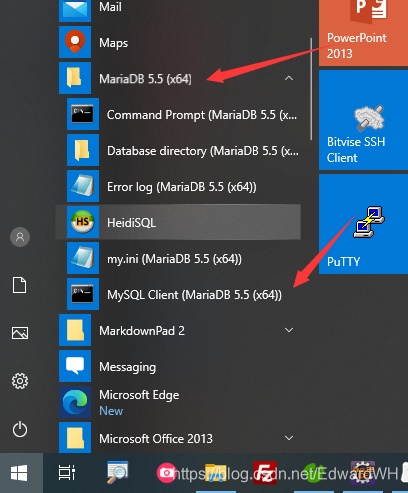Click the MarkdownPad 2 folder icon
The width and height of the screenshot is (408, 493).
(x=75, y=330)
